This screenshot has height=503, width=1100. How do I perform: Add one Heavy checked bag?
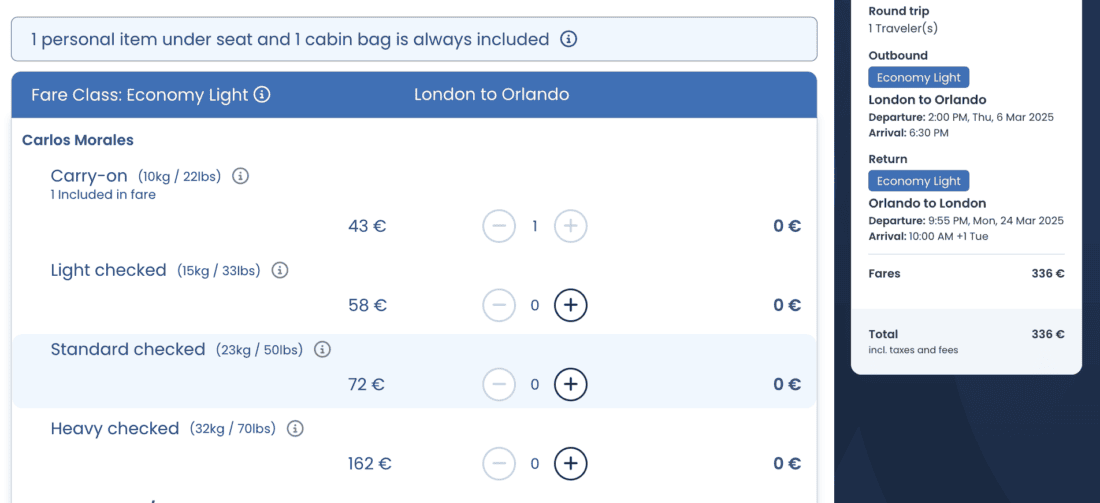(570, 463)
